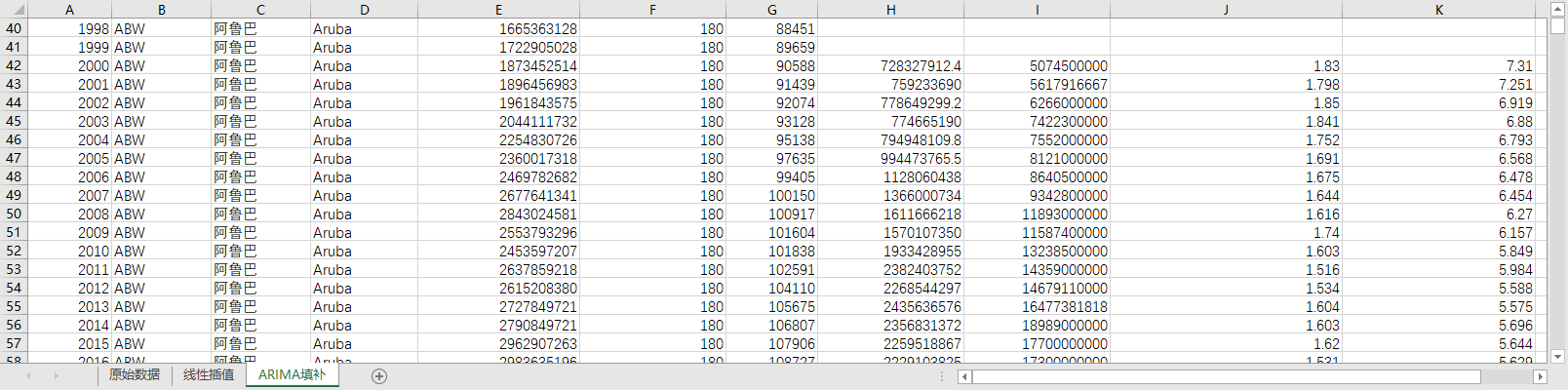1568x390 pixels.
Task: Click cell with value 8121000000
Action: [x=1037, y=159]
